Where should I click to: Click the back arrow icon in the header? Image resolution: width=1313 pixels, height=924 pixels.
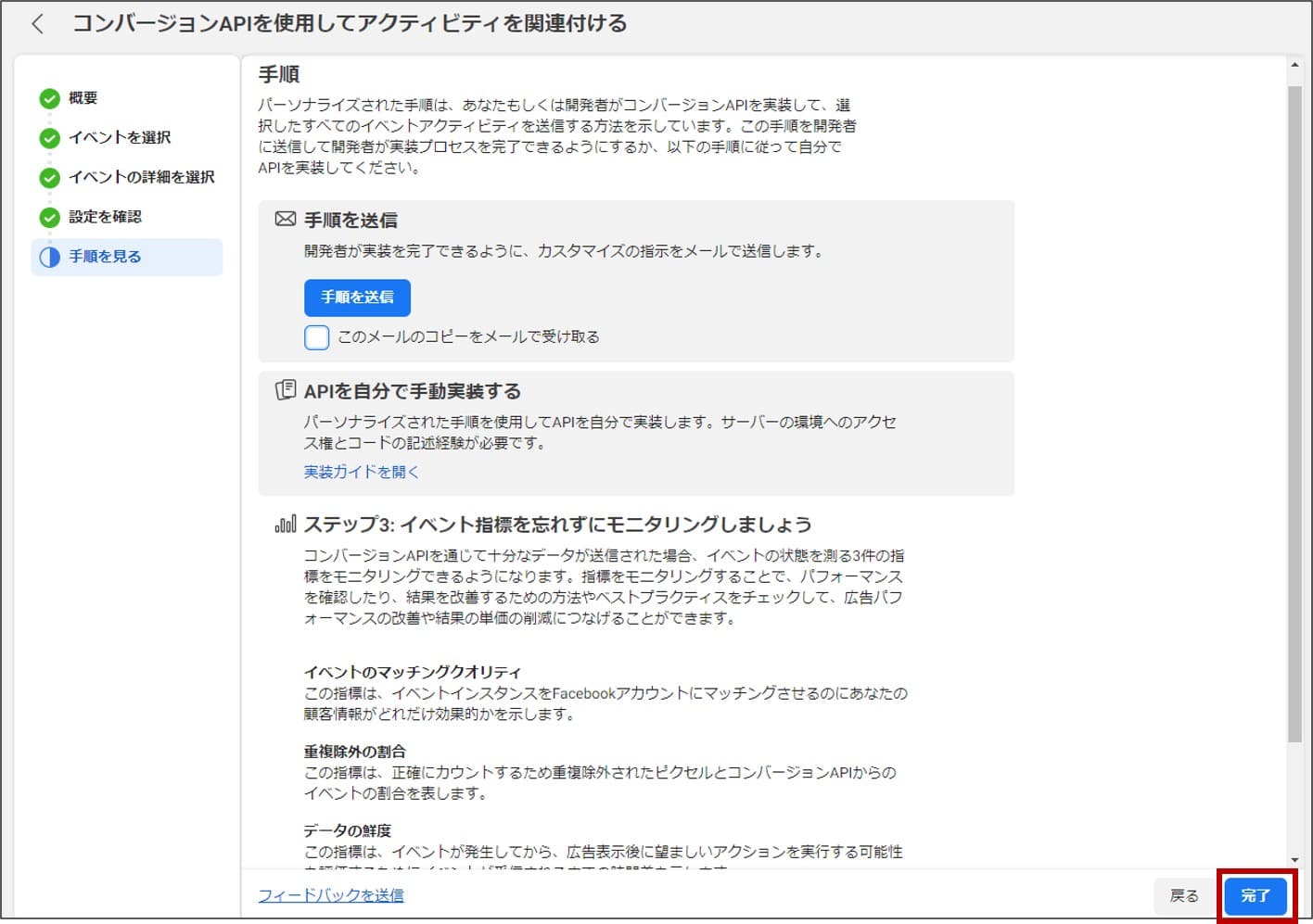(37, 24)
